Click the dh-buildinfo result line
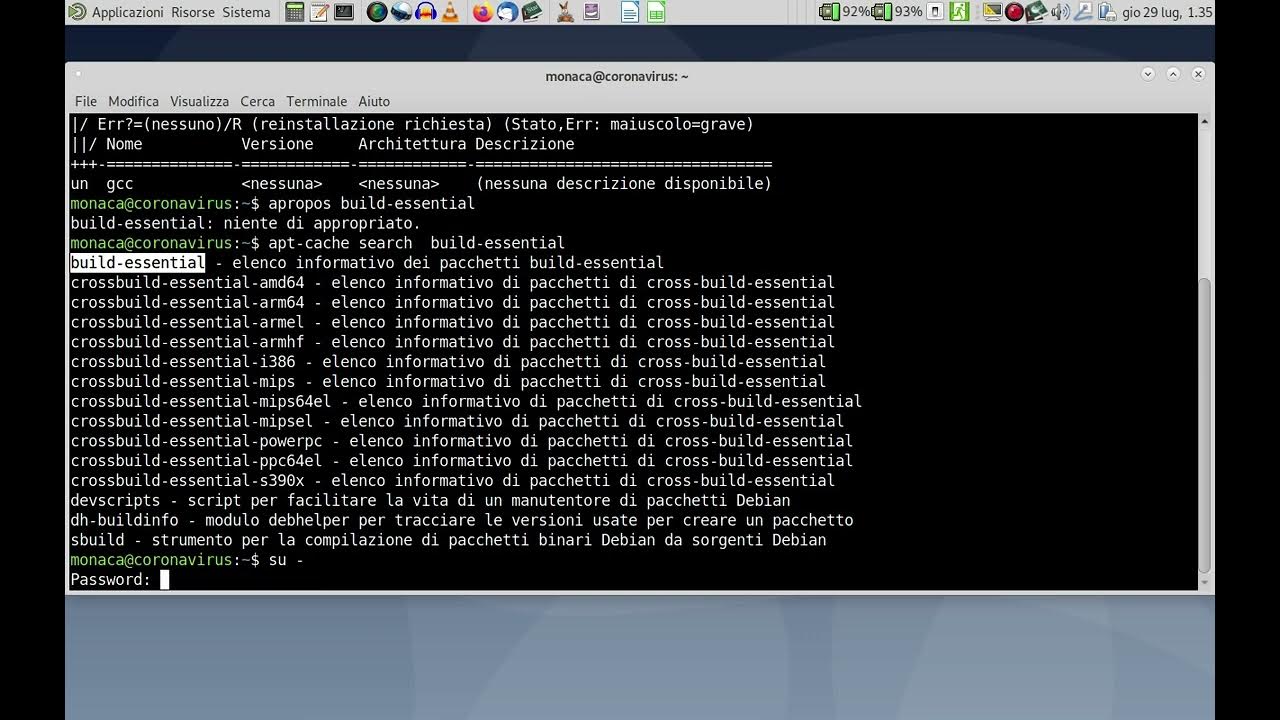 pyautogui.click(x=461, y=520)
